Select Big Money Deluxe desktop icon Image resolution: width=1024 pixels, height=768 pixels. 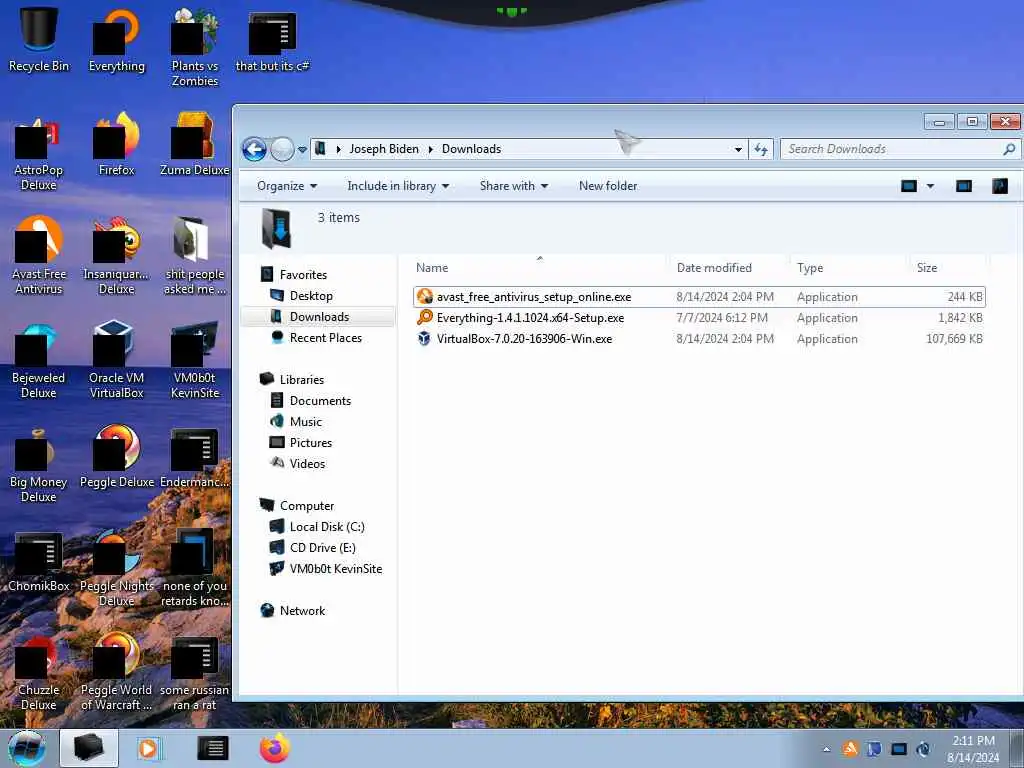(39, 464)
